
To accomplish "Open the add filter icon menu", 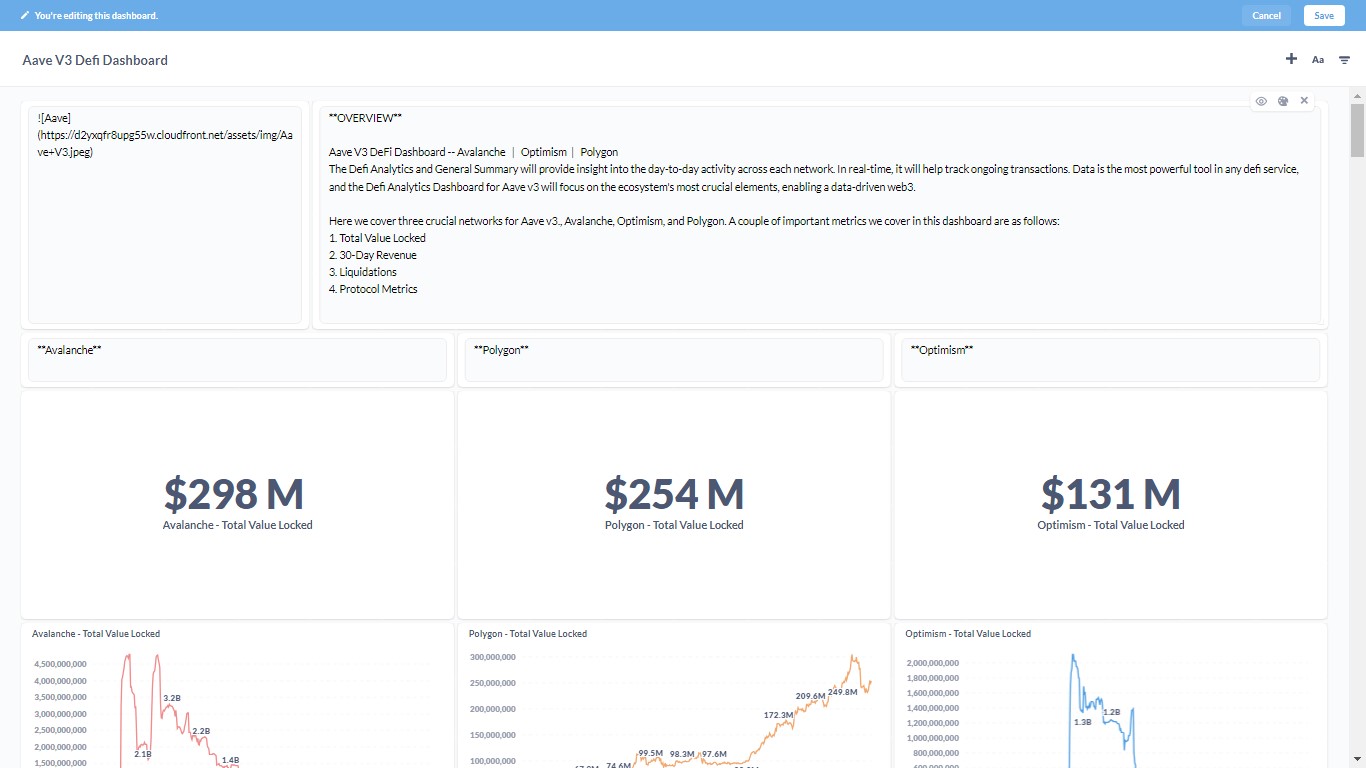I will point(1345,60).
